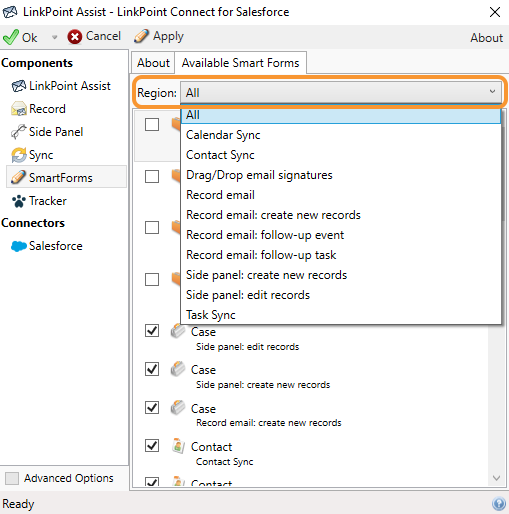Switch to Available Smart Forms tab

240,63
